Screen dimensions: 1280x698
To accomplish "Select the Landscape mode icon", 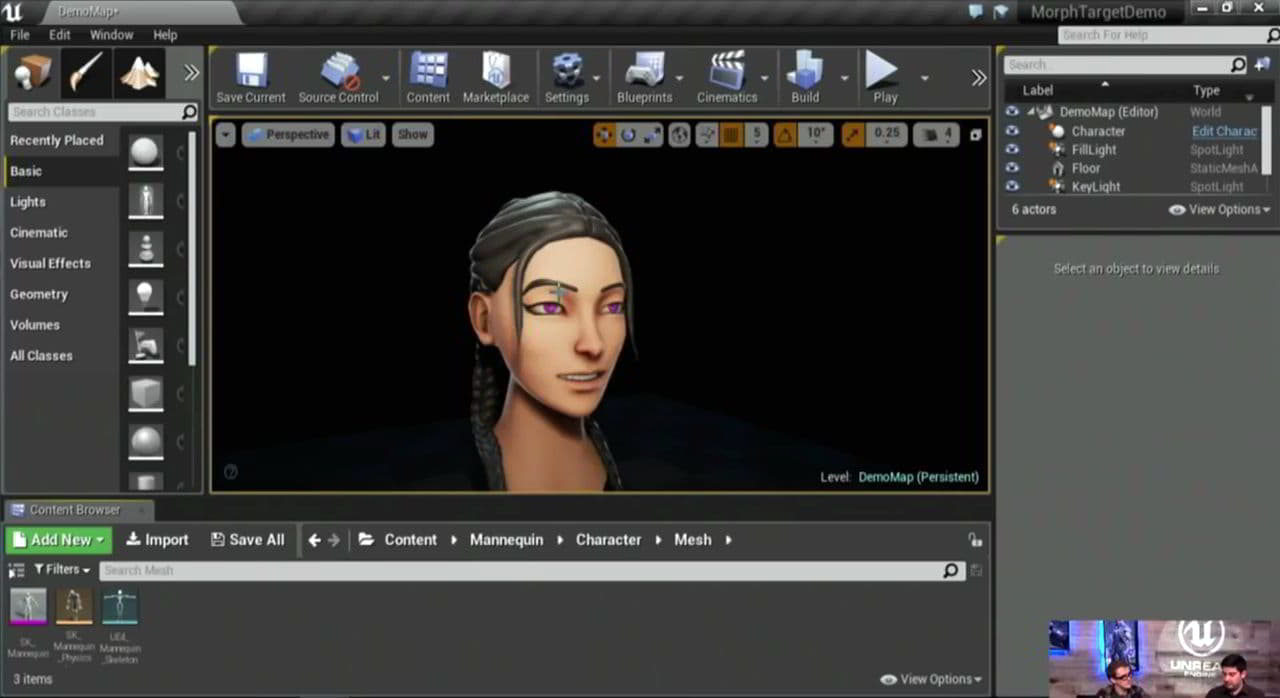I will 139,72.
